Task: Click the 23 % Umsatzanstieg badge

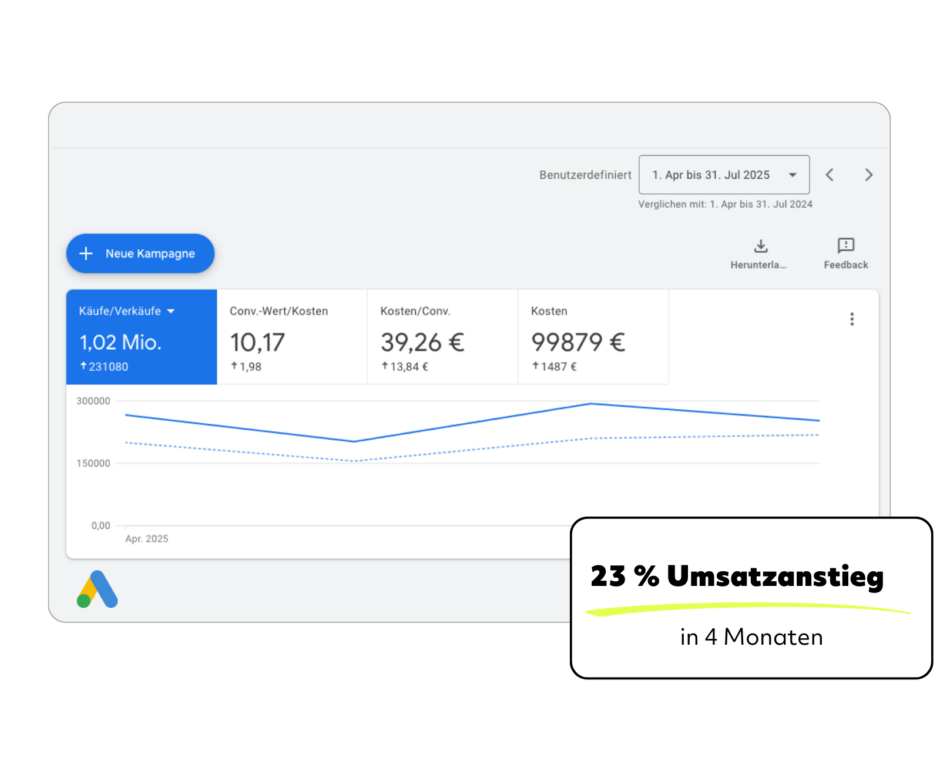Action: [737, 578]
